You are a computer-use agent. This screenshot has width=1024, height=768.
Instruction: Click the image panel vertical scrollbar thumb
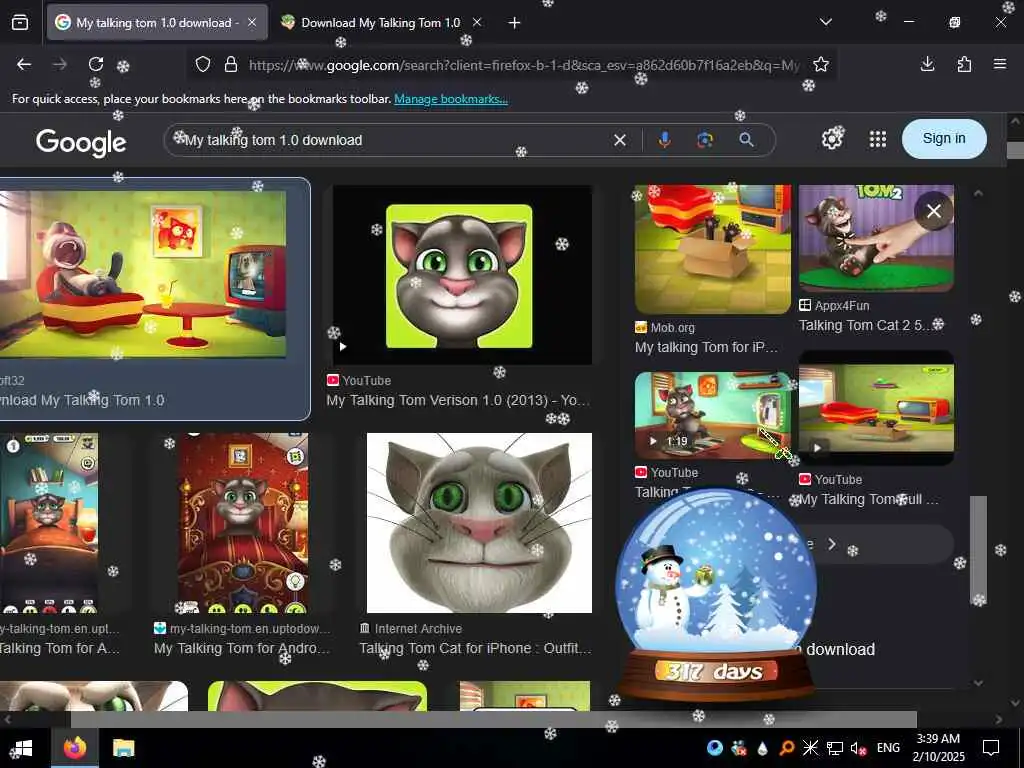(x=978, y=551)
